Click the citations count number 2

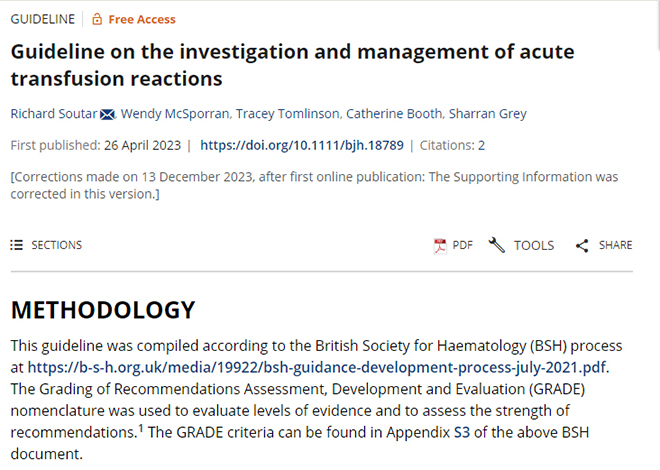481,145
